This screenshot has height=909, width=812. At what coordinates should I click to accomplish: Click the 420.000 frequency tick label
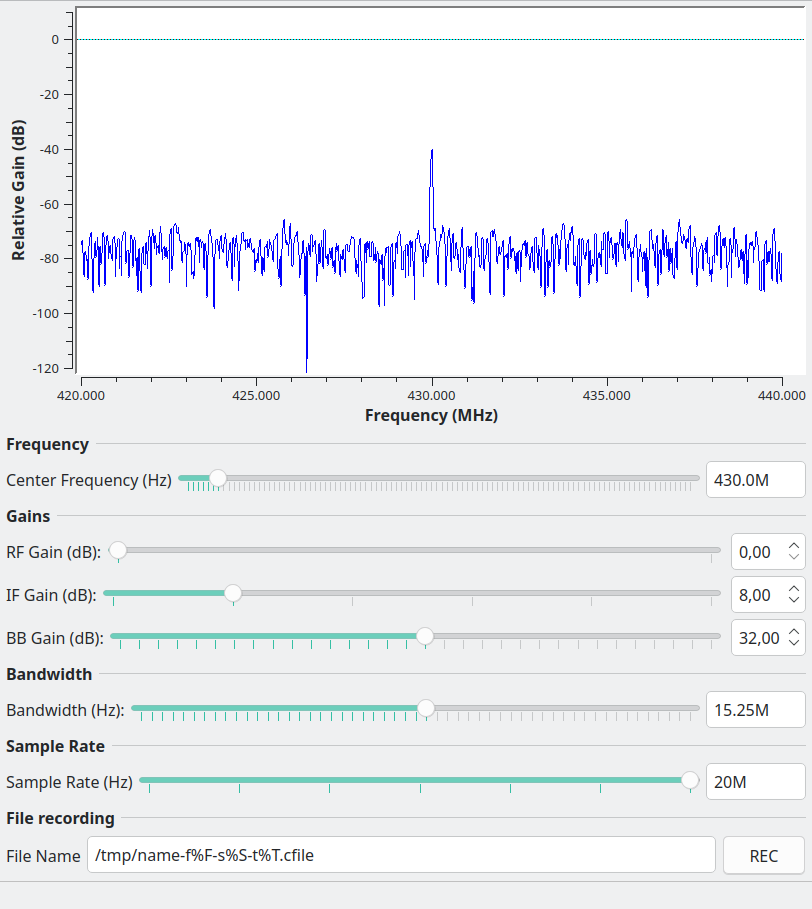click(x=81, y=395)
